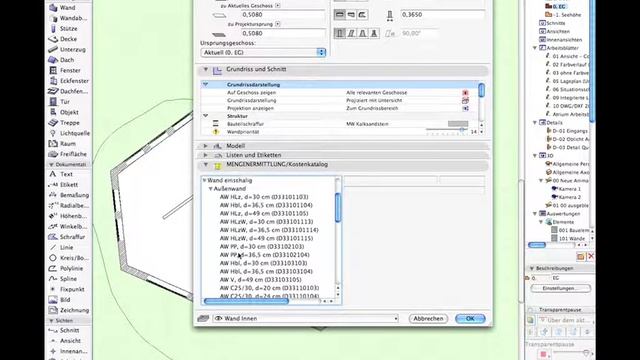This screenshot has height=360, width=640.
Task: Expand the Listen und Etiketten panel
Action: (206, 155)
